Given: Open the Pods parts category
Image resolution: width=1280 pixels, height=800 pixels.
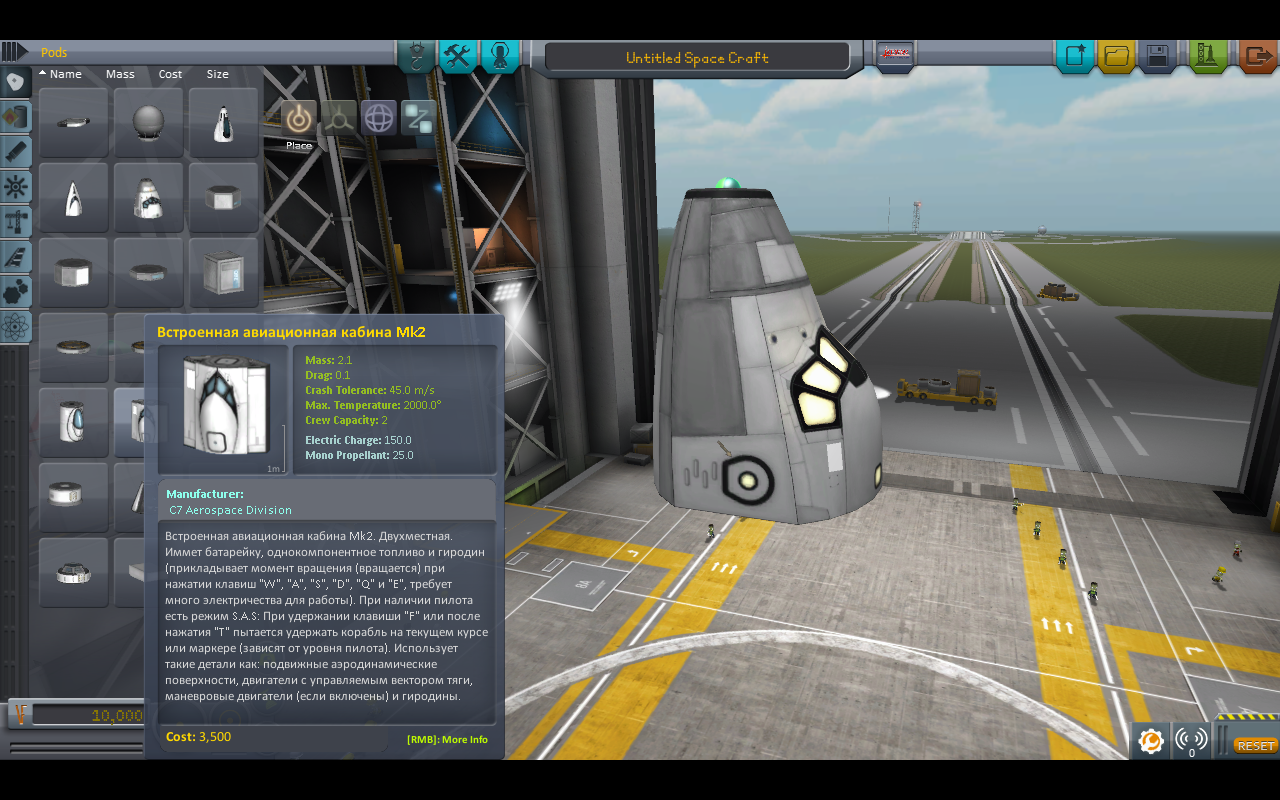Looking at the screenshot, I should pyautogui.click(x=15, y=82).
